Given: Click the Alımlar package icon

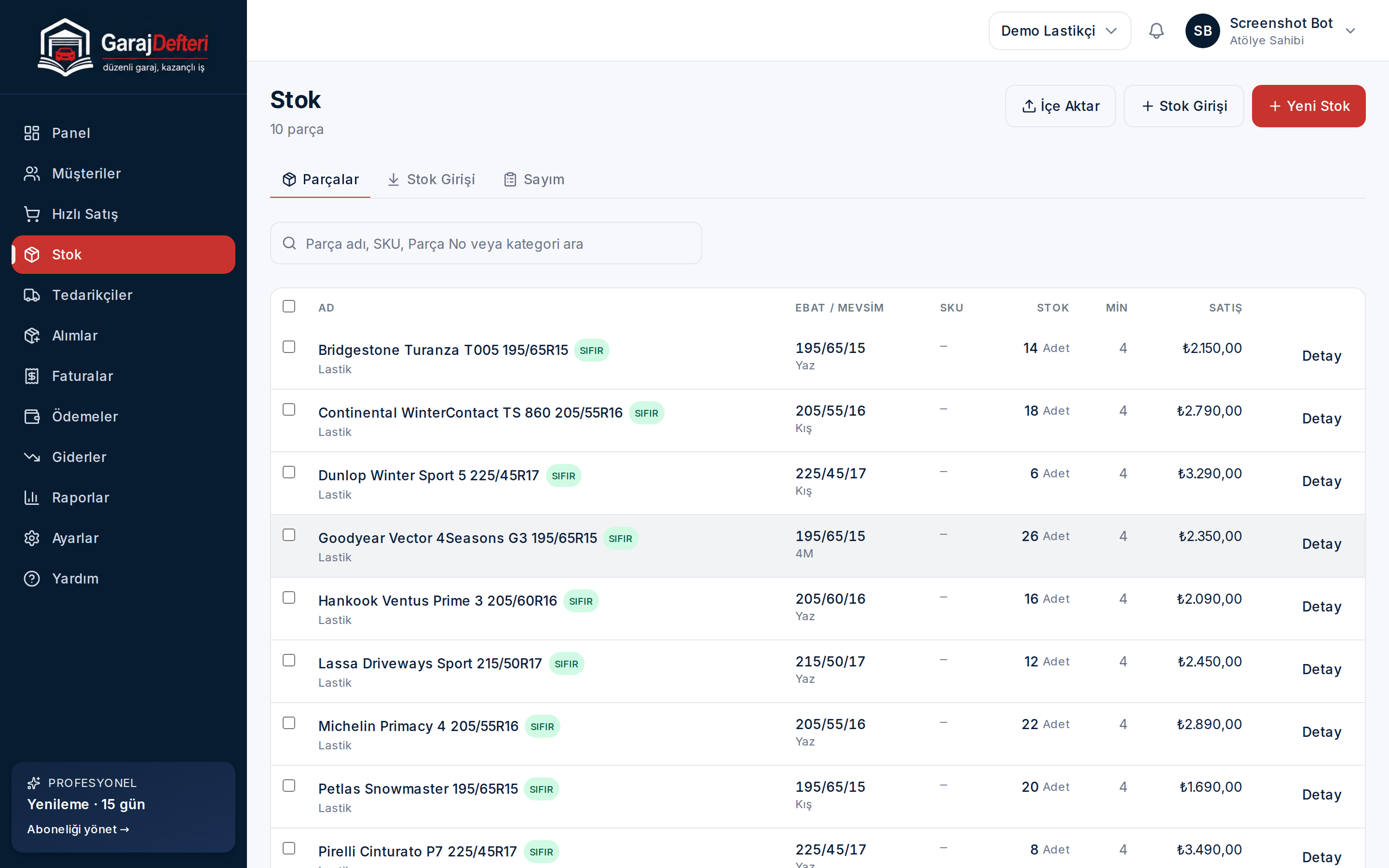Looking at the screenshot, I should 31,336.
